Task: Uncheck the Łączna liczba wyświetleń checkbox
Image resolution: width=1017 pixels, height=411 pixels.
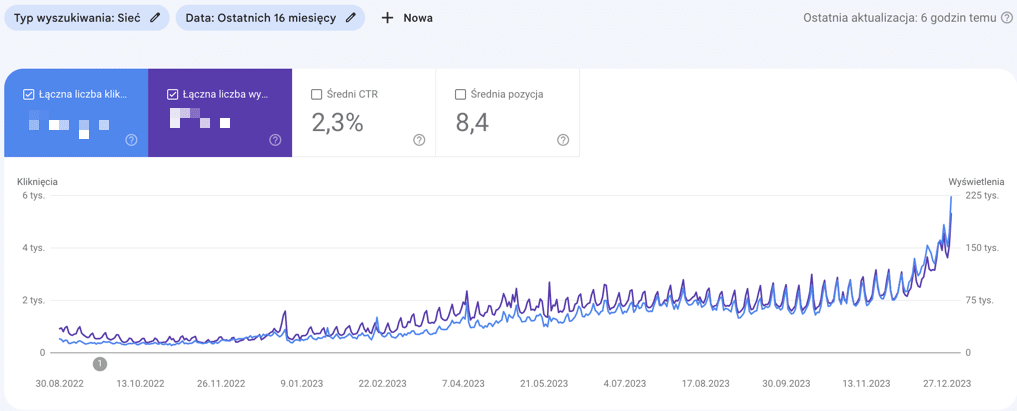Action: 173,94
